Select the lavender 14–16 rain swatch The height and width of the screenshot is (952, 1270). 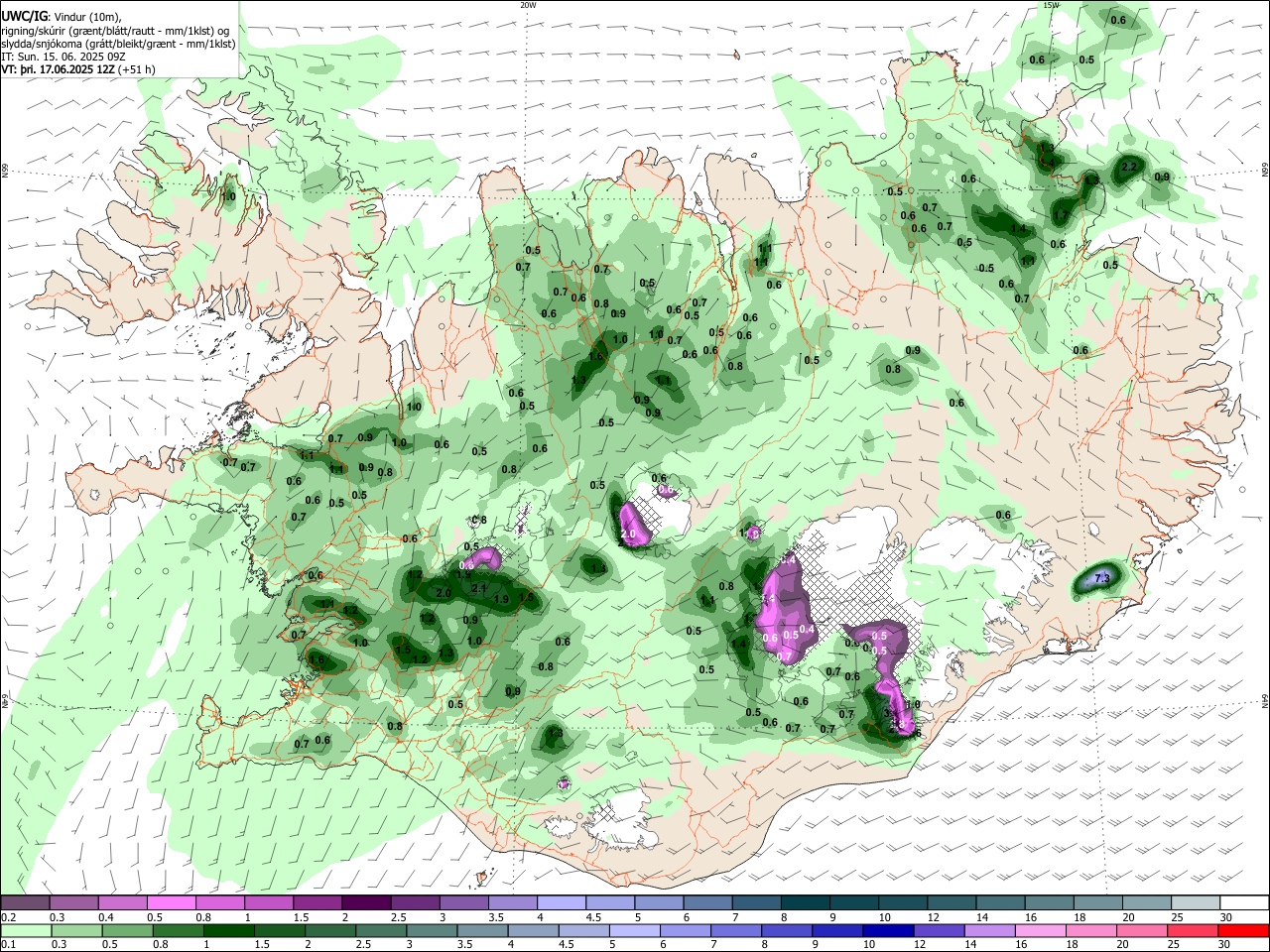[x=990, y=930]
